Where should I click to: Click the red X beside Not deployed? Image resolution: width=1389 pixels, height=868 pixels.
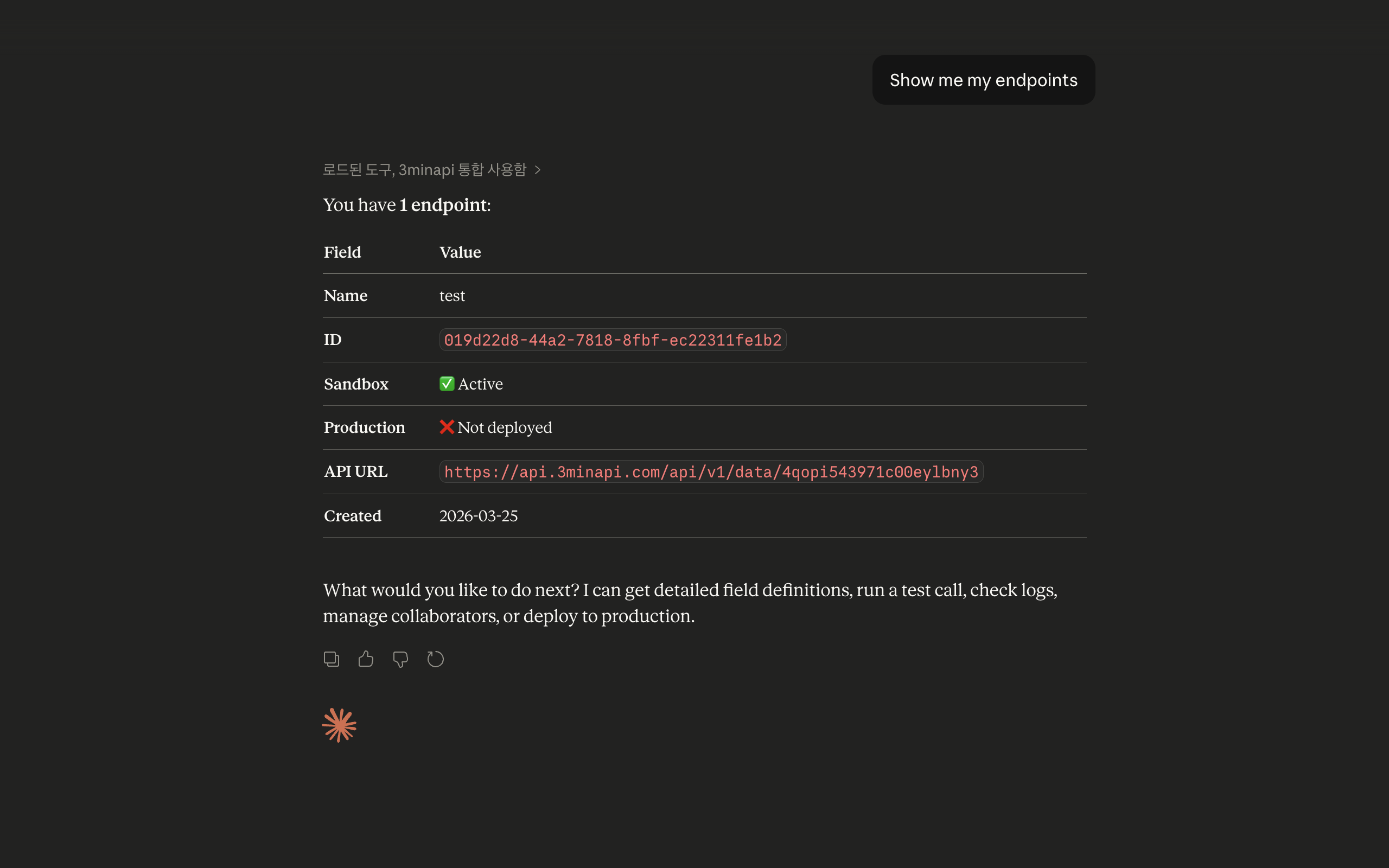coord(447,427)
